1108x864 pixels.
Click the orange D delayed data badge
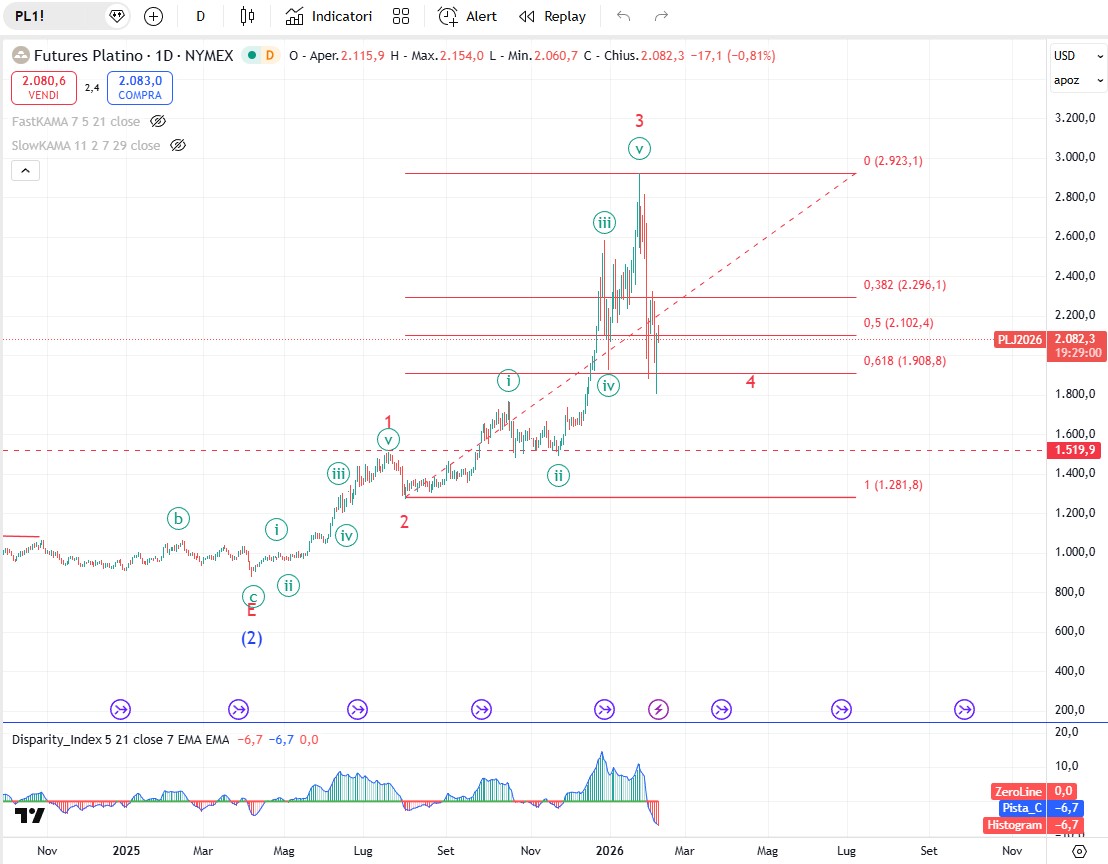point(269,55)
